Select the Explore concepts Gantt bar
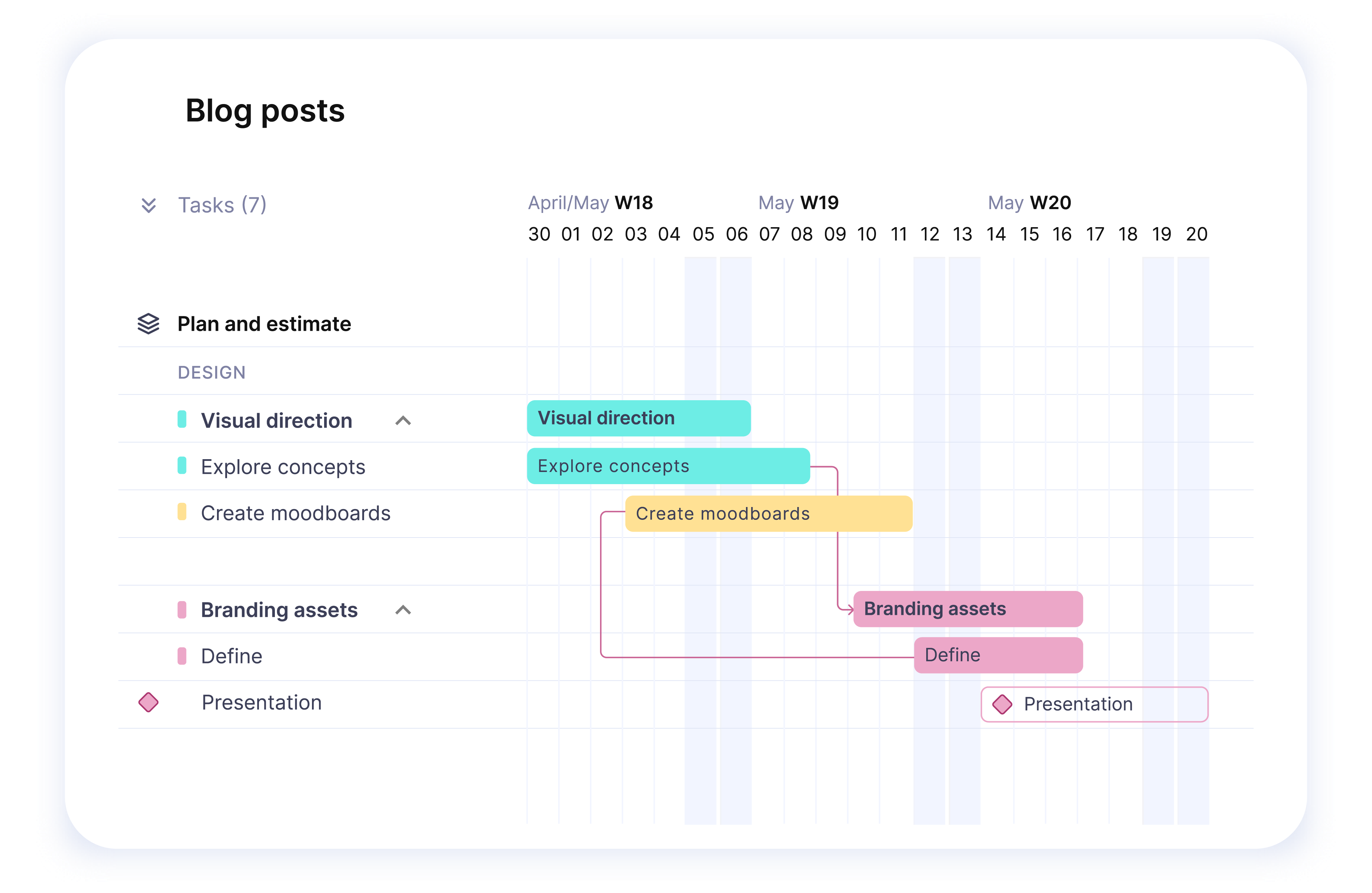This screenshot has width=1372, height=893. pos(669,465)
